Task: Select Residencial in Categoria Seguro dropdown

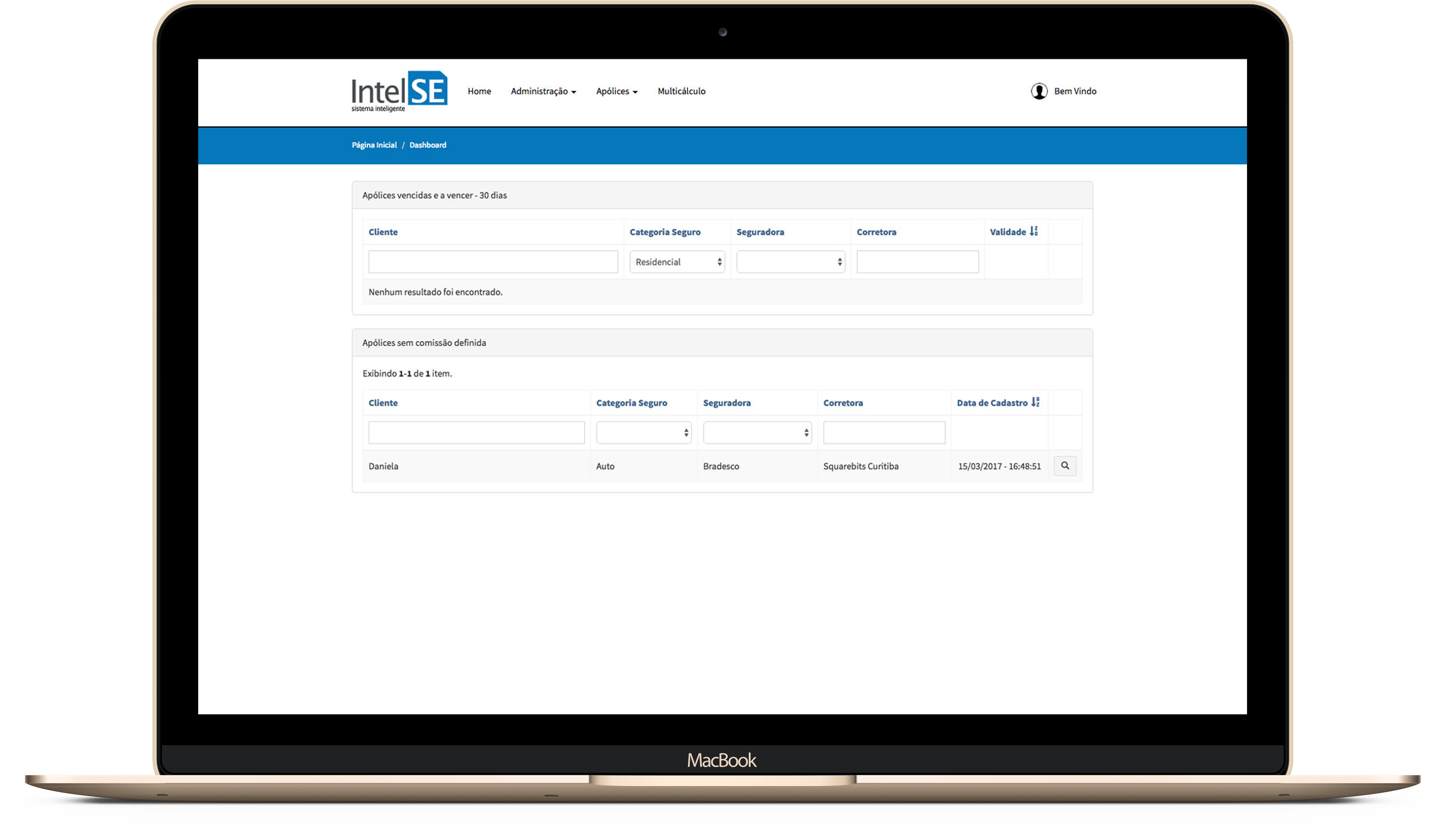Action: [x=678, y=261]
